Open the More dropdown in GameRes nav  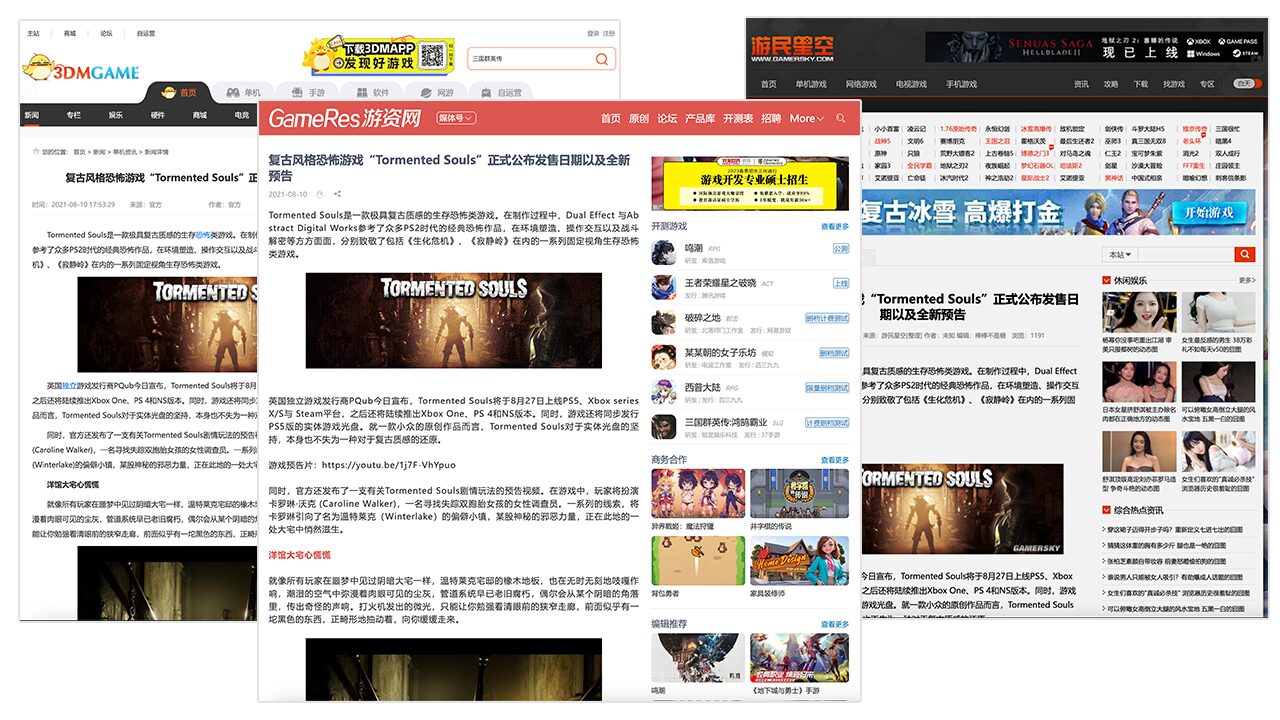click(806, 118)
